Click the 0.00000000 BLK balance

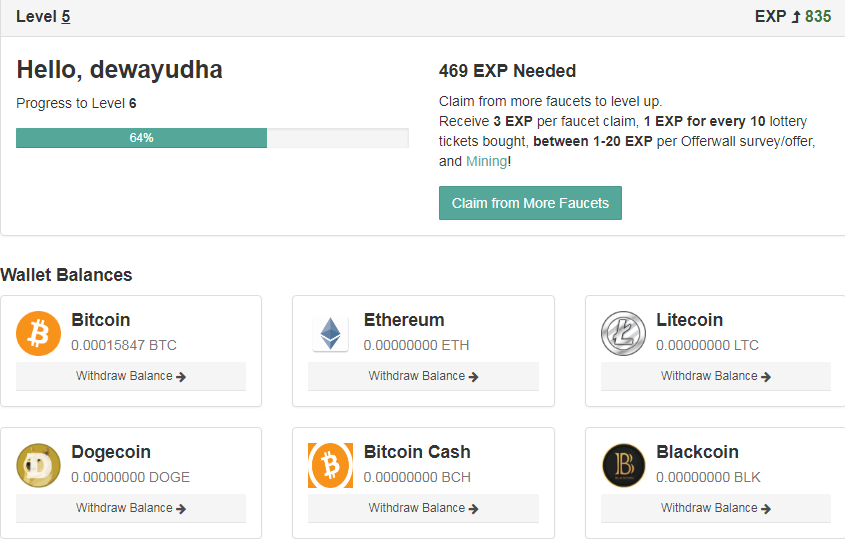coord(708,477)
